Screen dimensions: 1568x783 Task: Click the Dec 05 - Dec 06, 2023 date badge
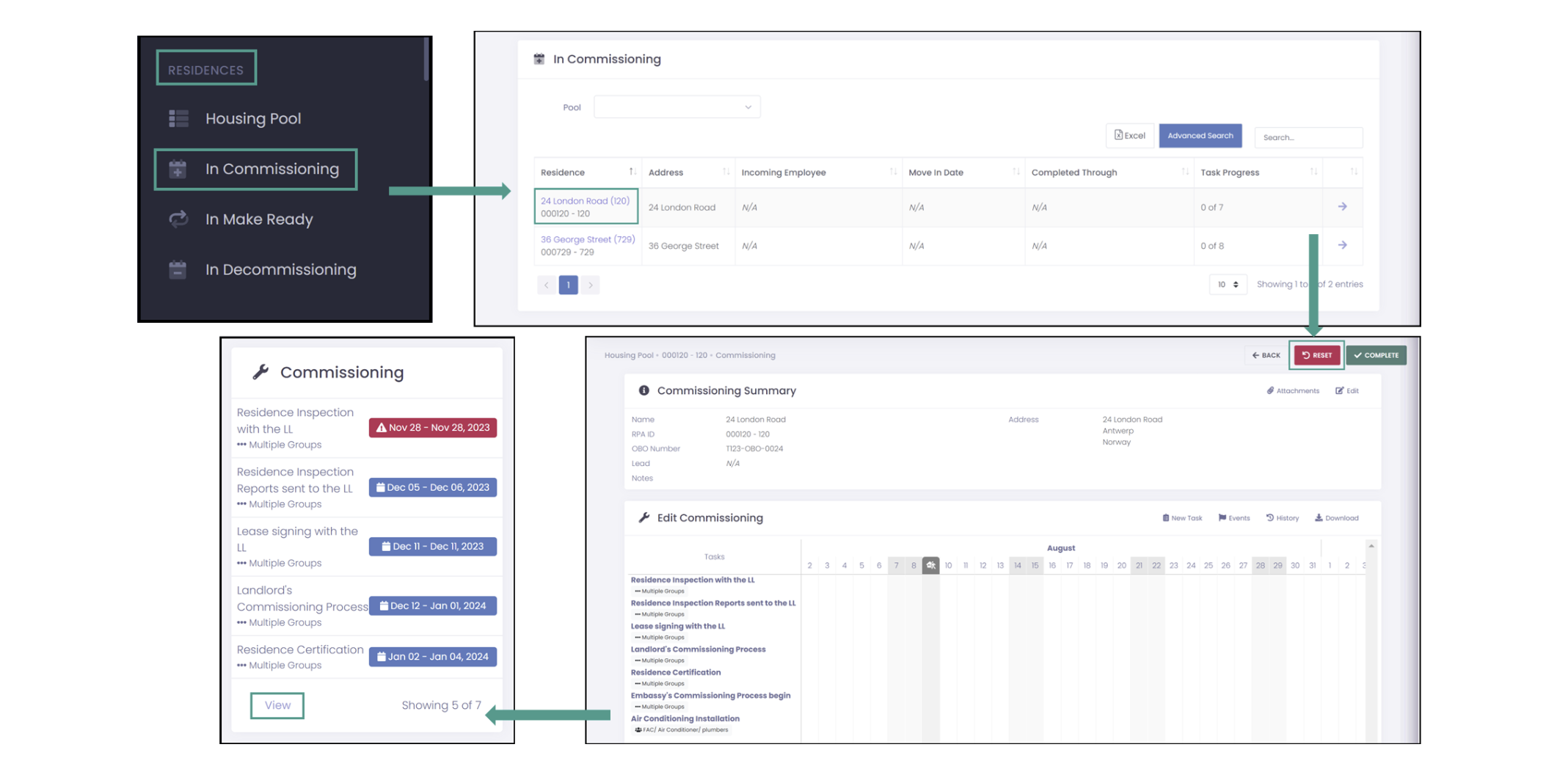[x=432, y=487]
